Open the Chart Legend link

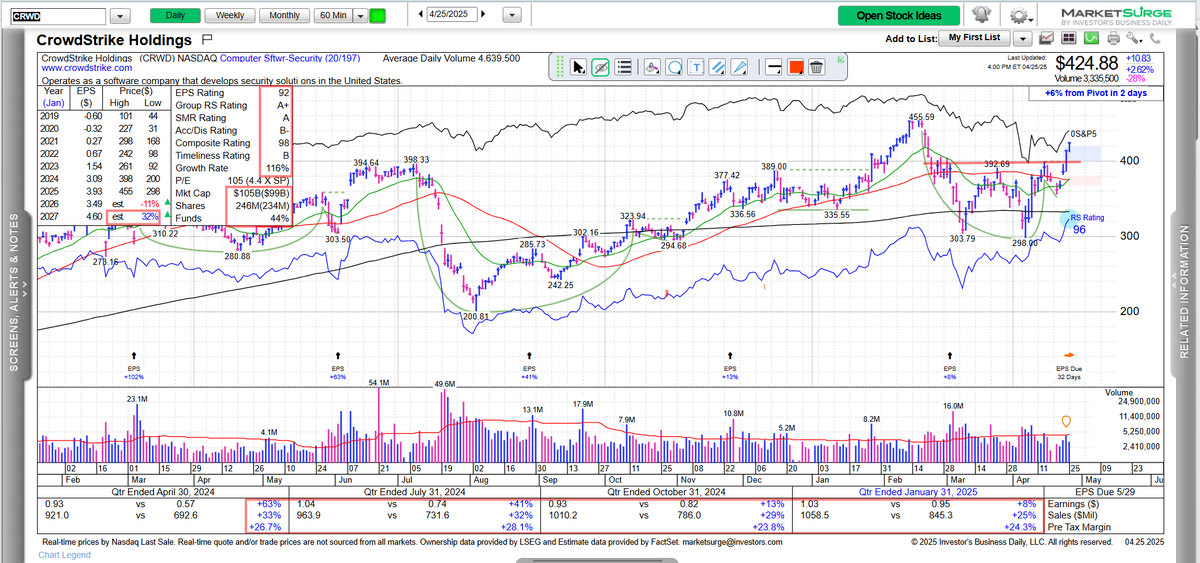point(65,556)
